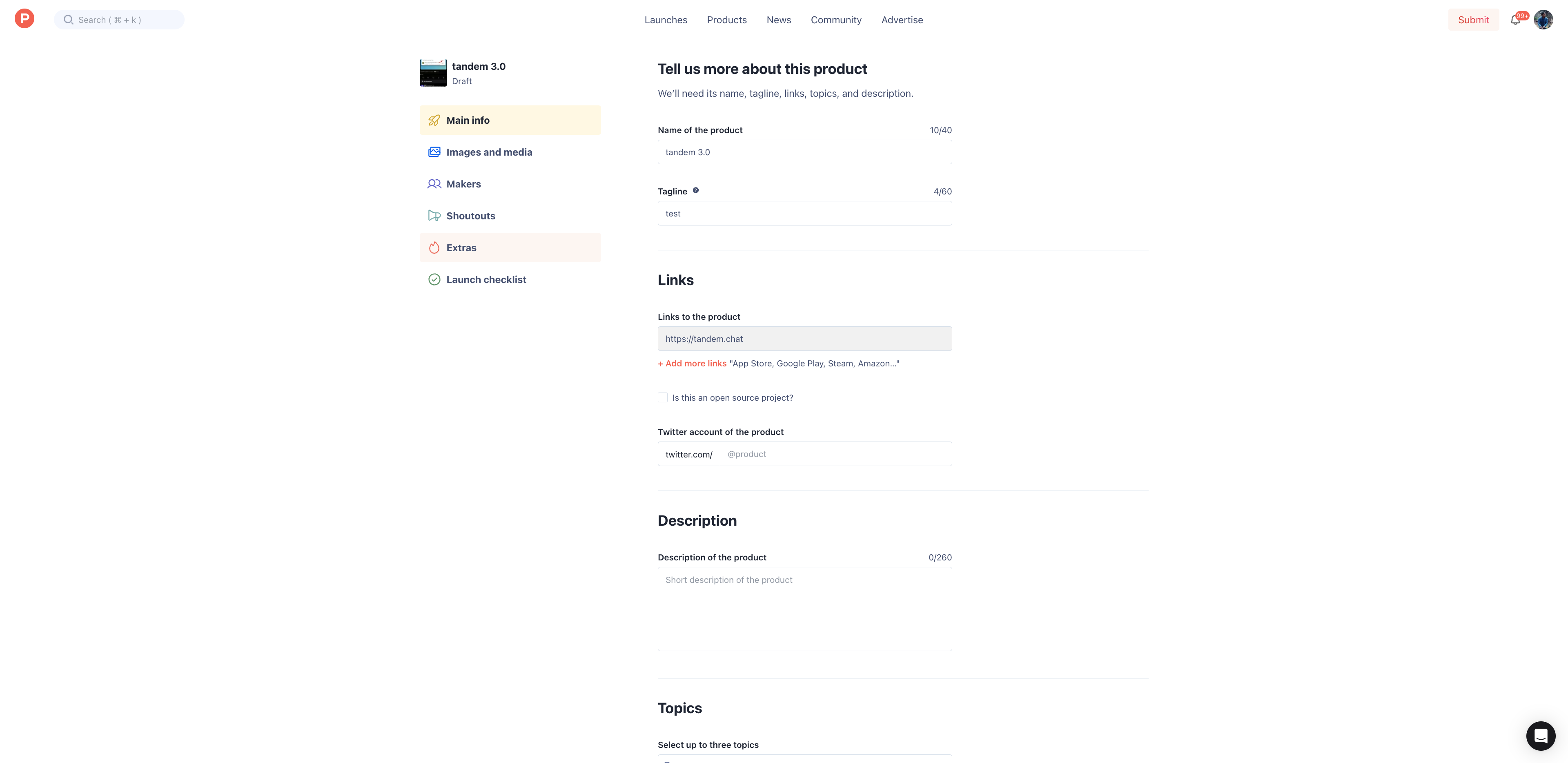
Task: Navigate to the Makers section
Action: tap(463, 183)
